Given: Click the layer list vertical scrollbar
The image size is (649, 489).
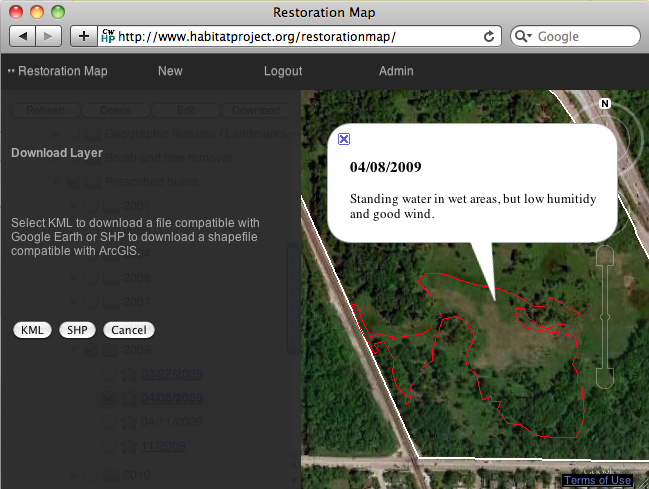Looking at the screenshot, I should 293,298.
